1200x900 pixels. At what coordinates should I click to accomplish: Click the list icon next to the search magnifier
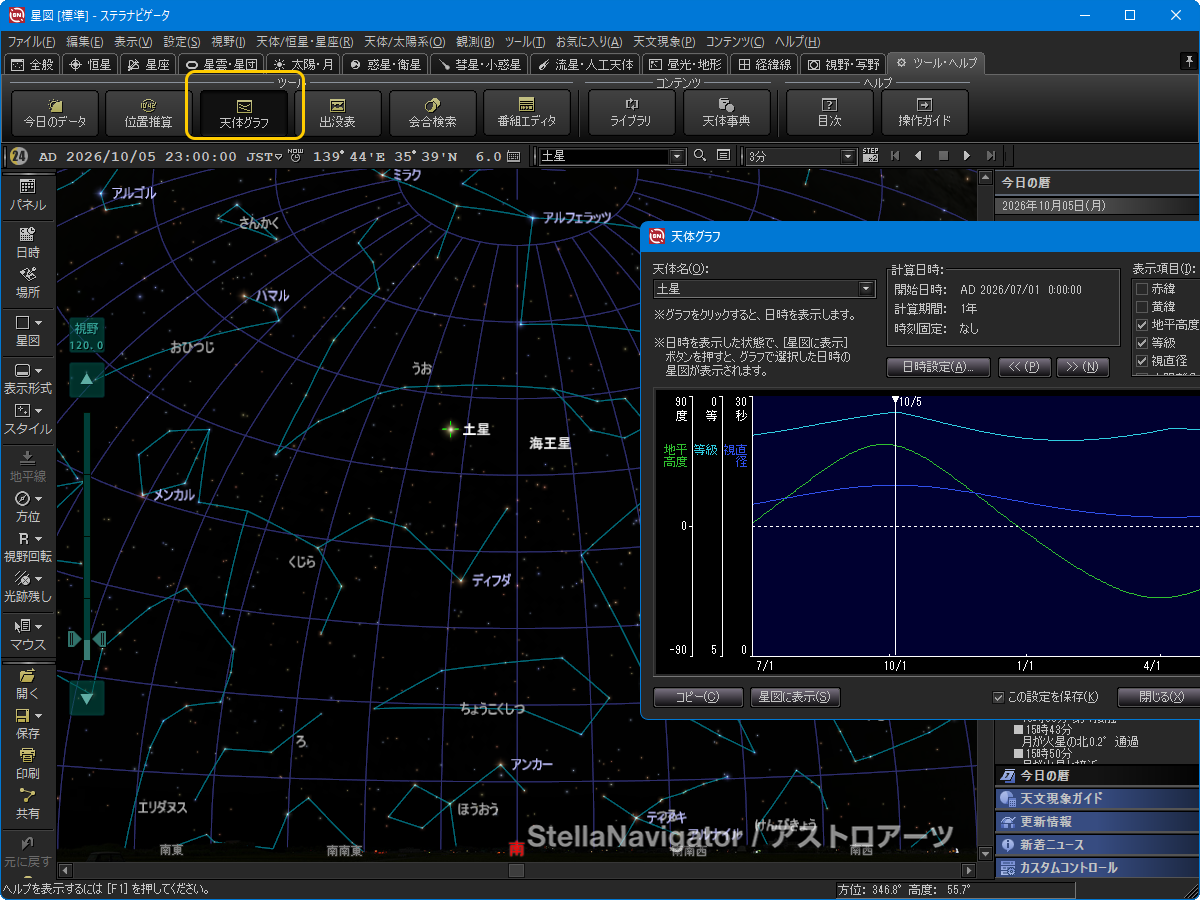(x=723, y=156)
